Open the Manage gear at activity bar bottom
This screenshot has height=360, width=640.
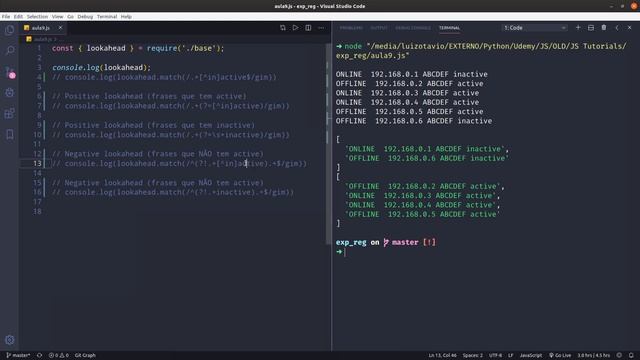tap(9, 340)
